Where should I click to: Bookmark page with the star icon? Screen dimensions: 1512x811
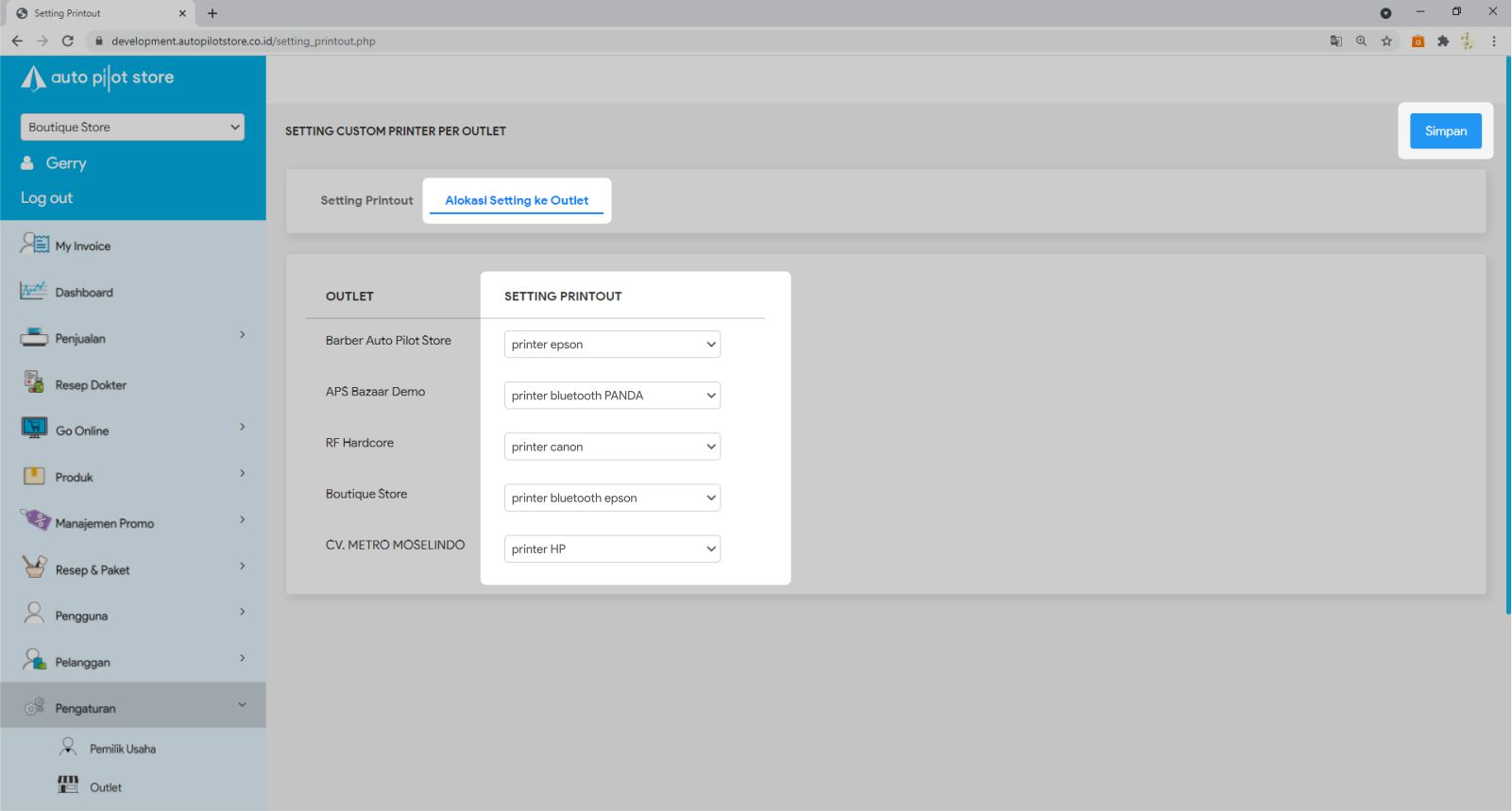1386,42
